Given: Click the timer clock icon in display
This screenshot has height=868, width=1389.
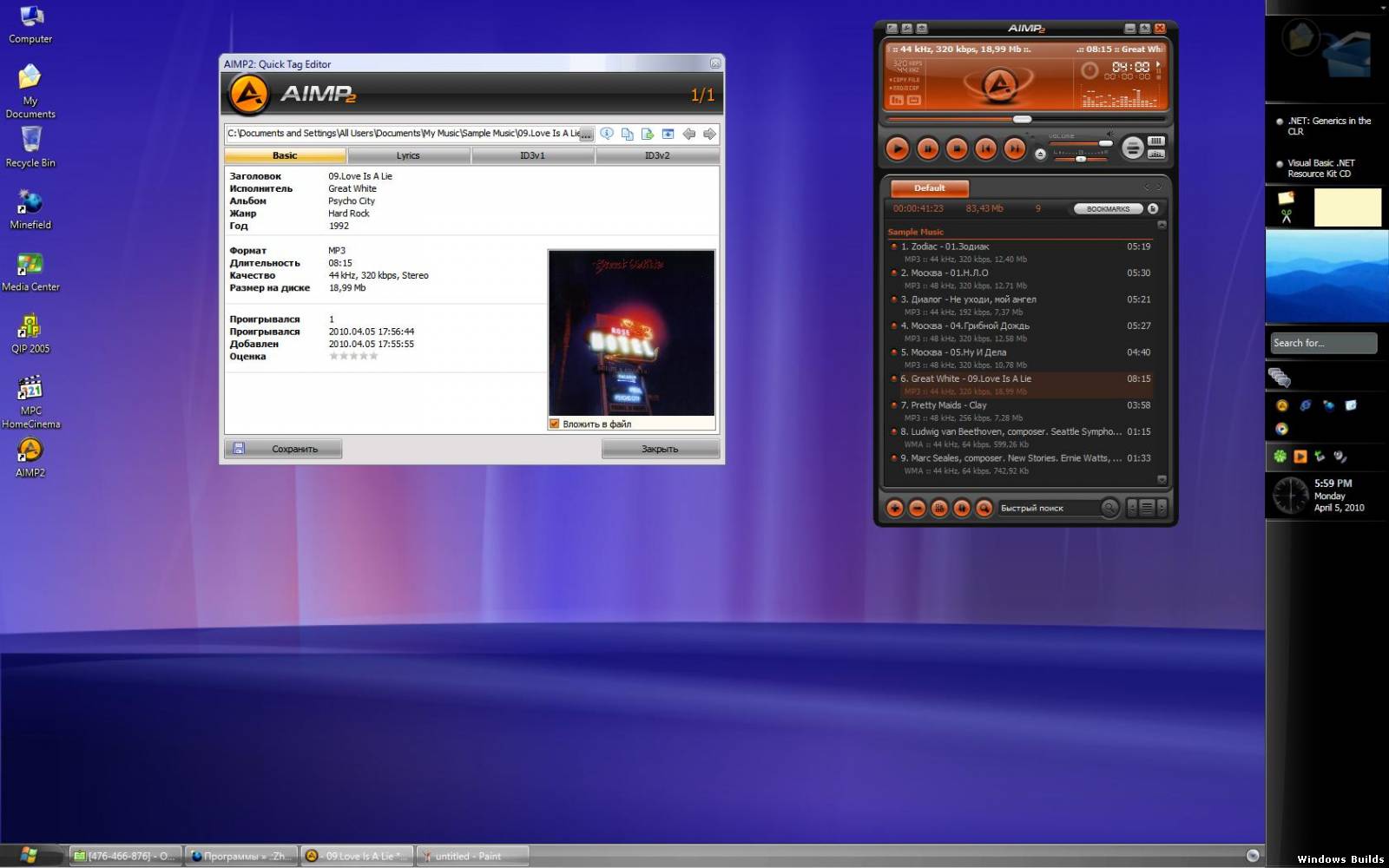Looking at the screenshot, I should (1089, 70).
